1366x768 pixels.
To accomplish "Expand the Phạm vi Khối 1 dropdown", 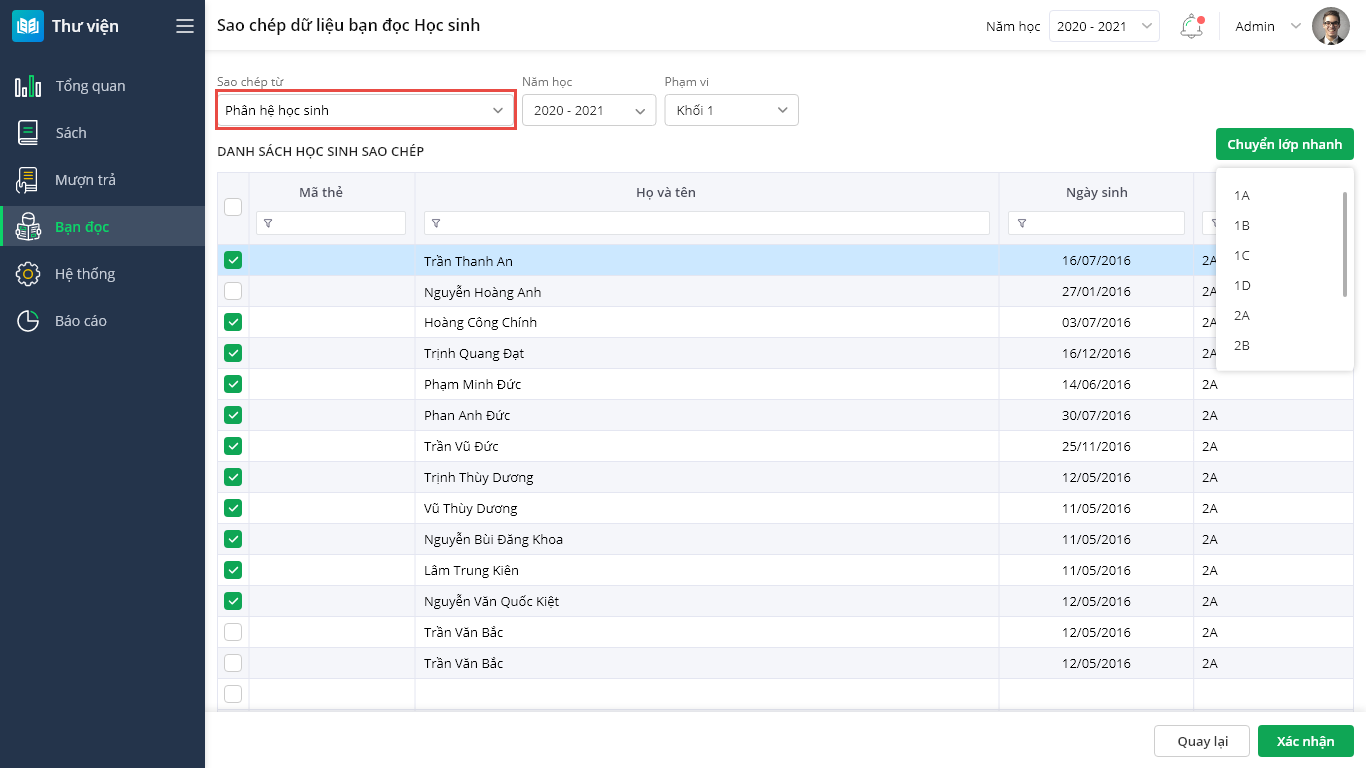I will 731,110.
